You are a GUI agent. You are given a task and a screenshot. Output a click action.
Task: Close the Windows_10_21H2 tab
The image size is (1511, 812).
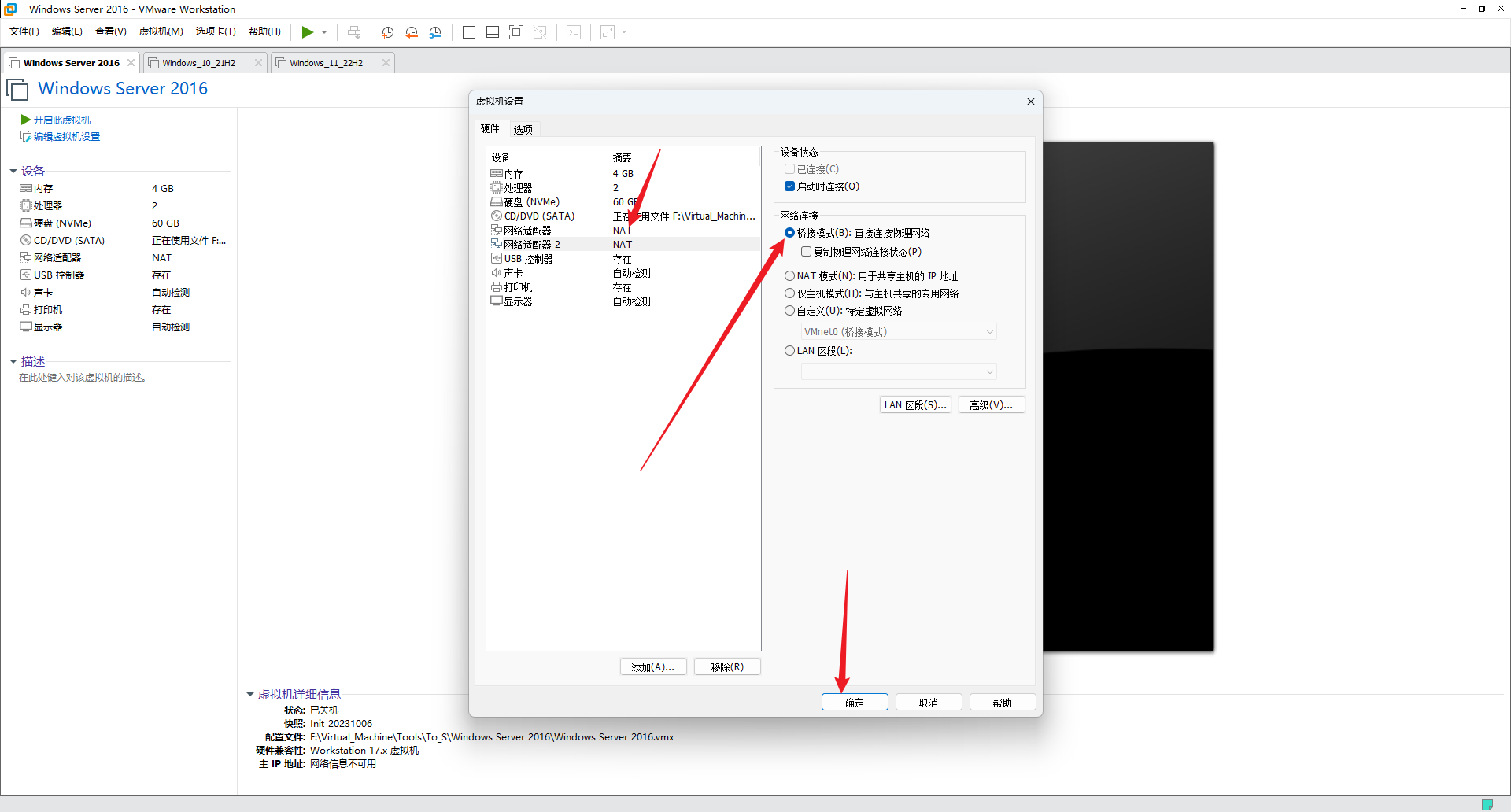click(258, 63)
